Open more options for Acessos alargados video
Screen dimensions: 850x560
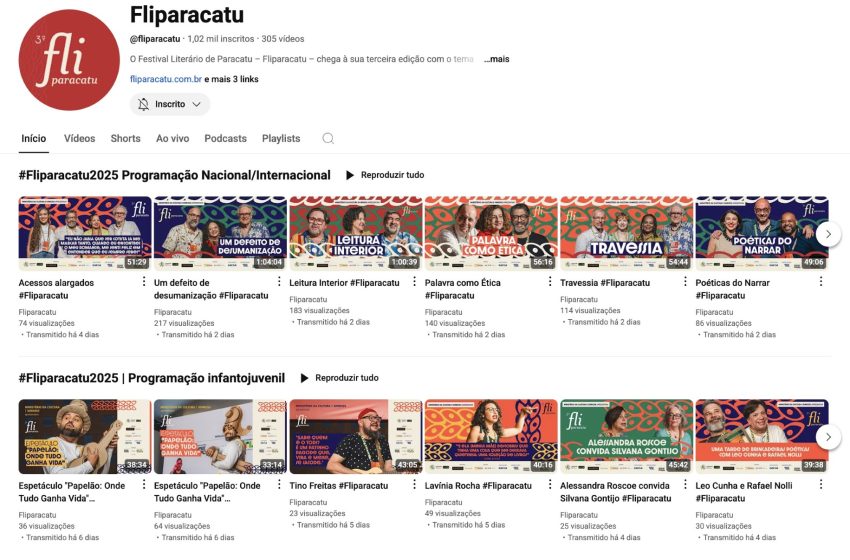tap(144, 281)
